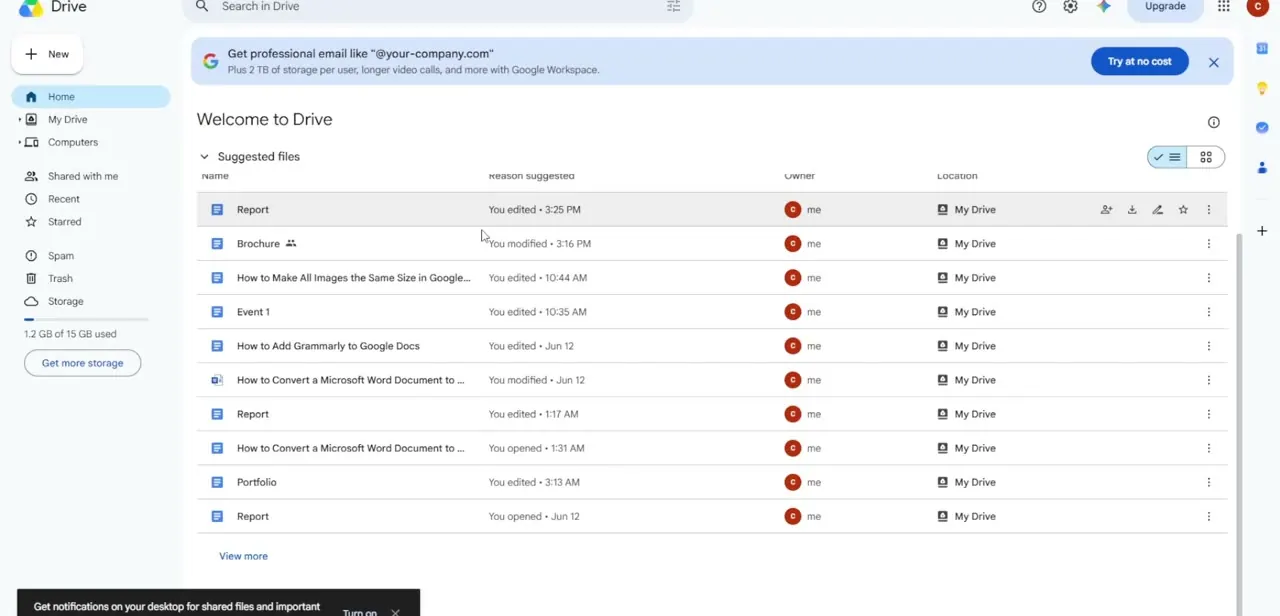1280x616 pixels.
Task: Open more actions for Grammarly document row
Action: coord(1208,346)
